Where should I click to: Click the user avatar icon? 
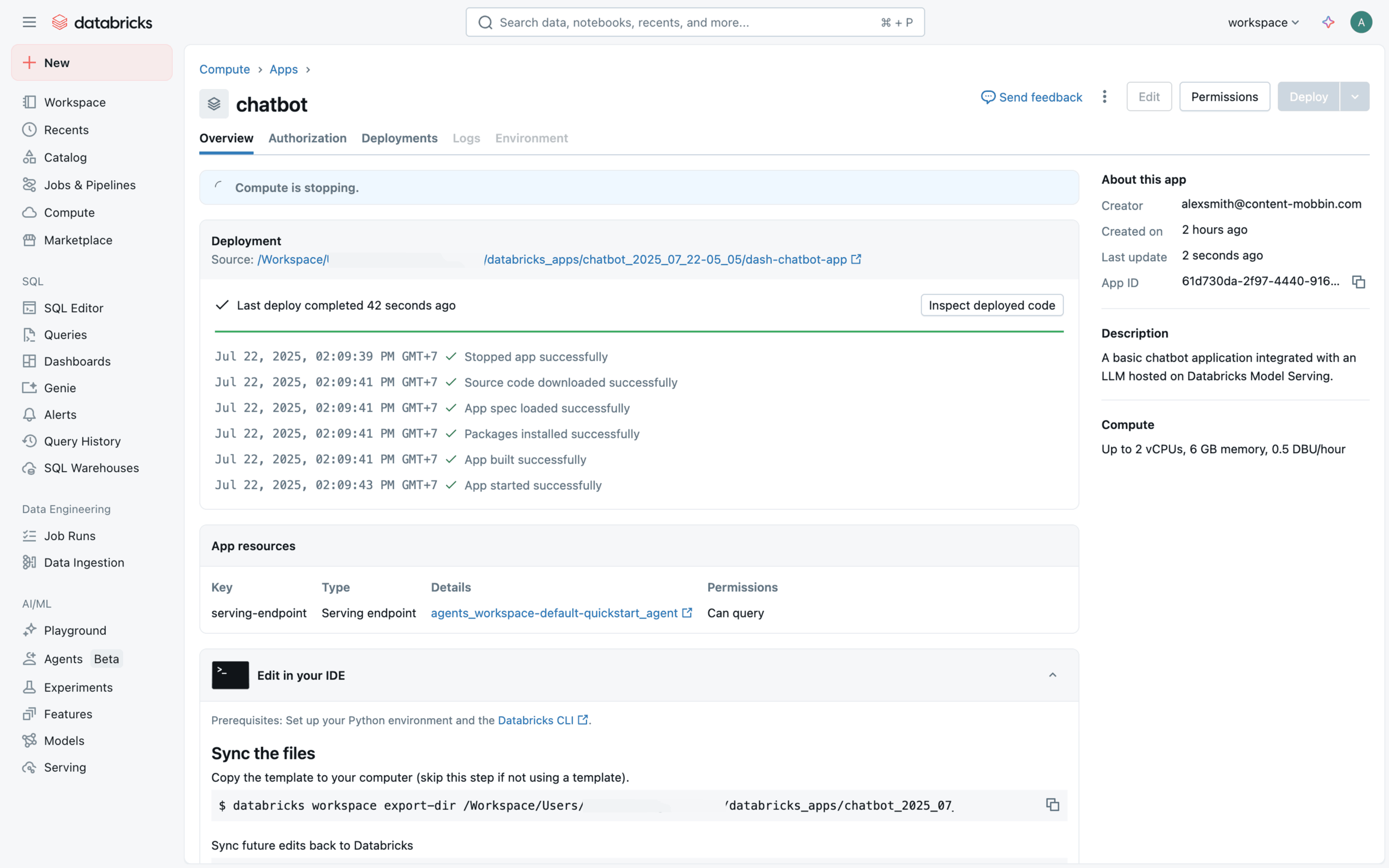[1361, 23]
